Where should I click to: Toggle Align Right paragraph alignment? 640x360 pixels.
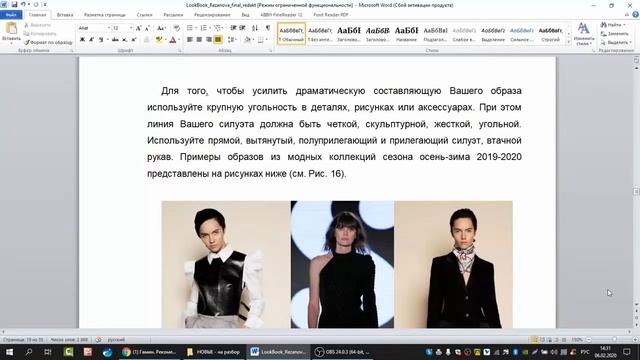click(x=209, y=40)
